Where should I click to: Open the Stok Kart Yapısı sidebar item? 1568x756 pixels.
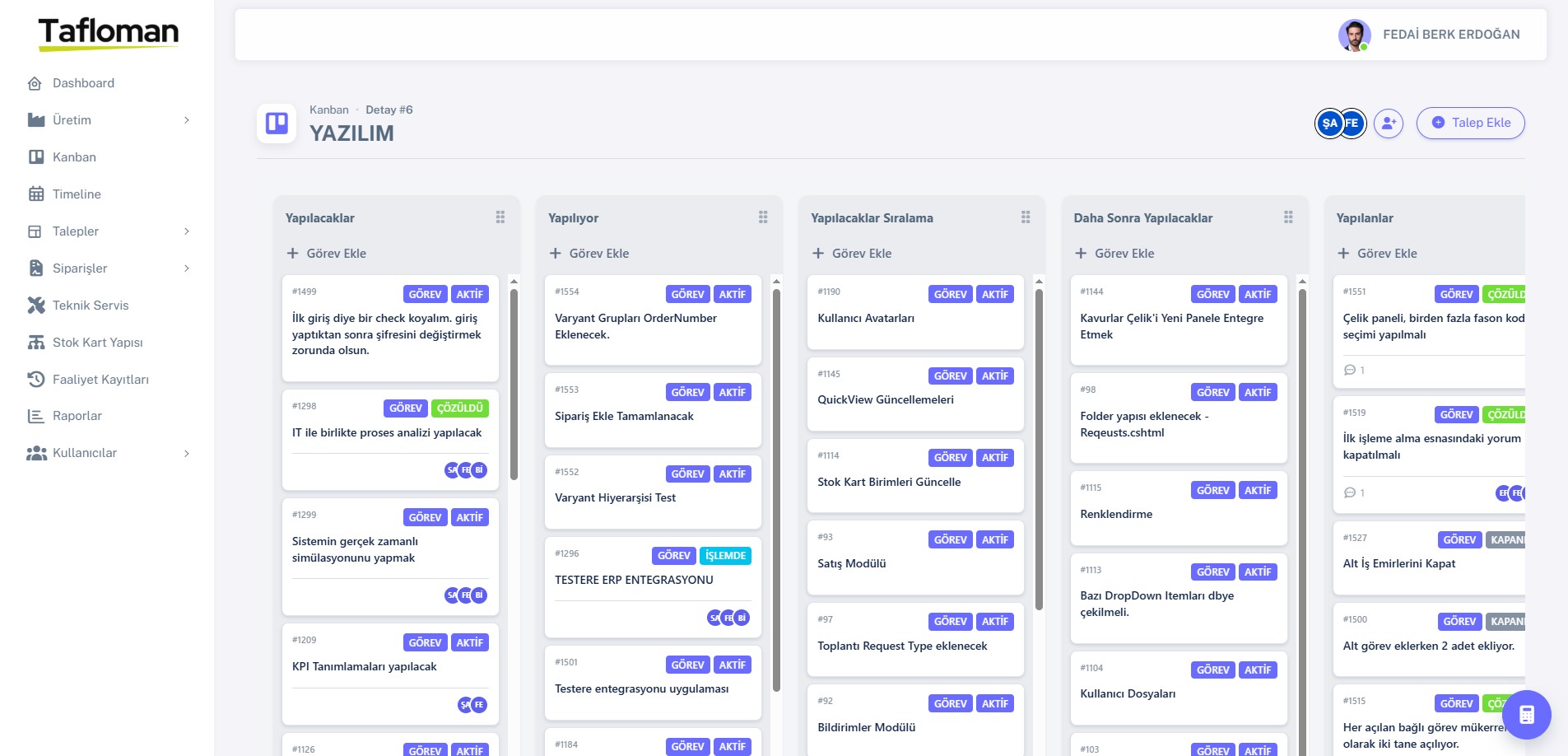coord(97,343)
